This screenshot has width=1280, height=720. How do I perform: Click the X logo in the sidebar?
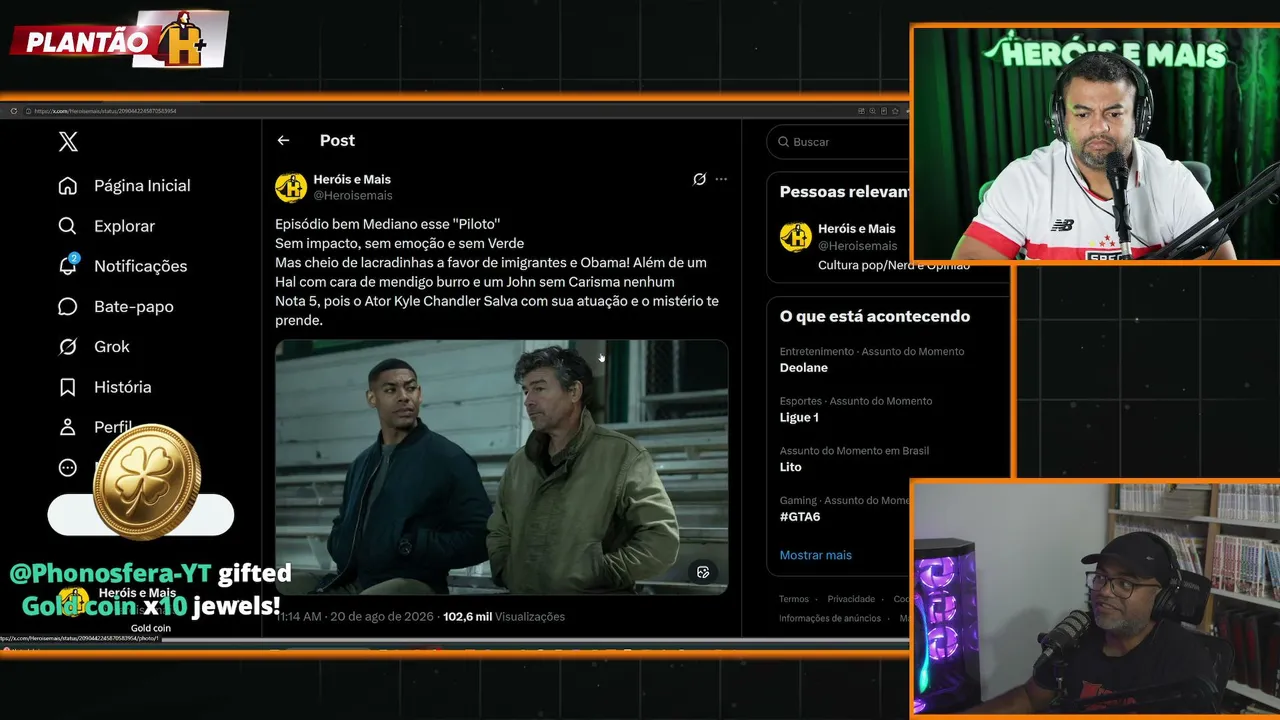tap(68, 142)
